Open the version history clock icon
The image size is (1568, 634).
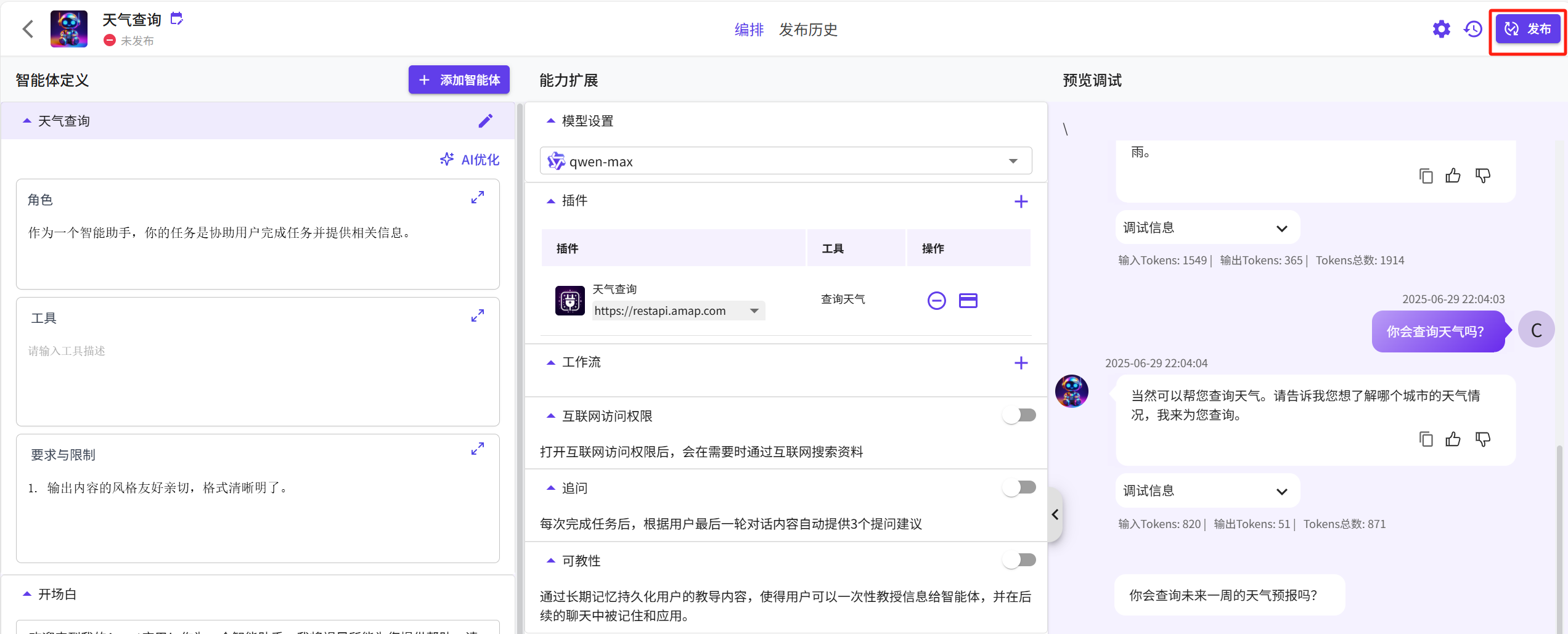pos(1473,29)
